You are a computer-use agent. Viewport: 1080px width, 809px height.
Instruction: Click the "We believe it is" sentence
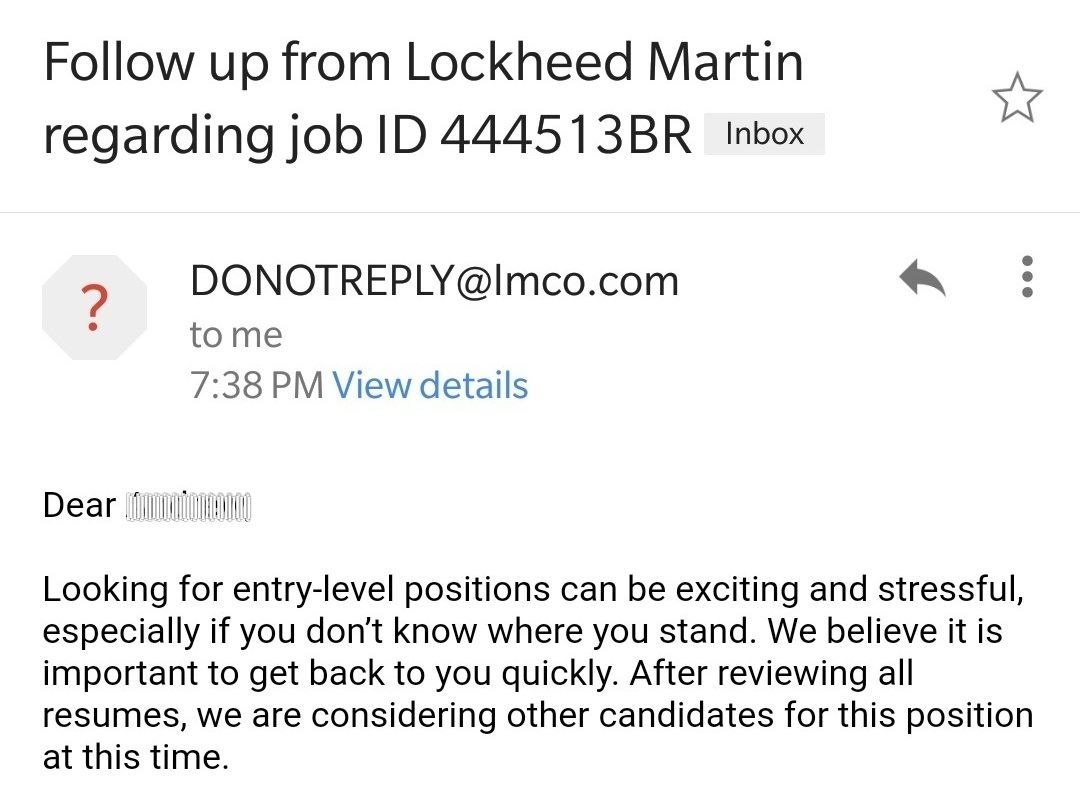[x=884, y=631]
